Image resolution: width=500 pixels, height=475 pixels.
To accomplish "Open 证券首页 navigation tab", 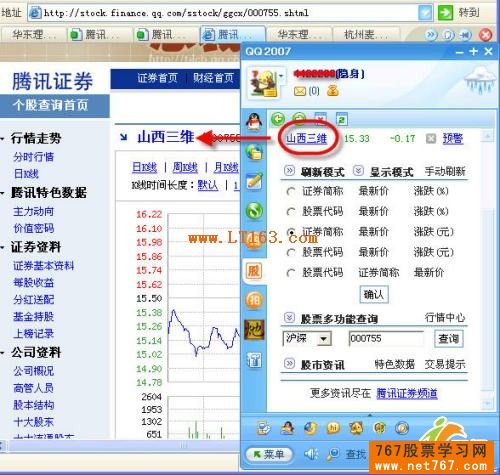I will coord(157,78).
